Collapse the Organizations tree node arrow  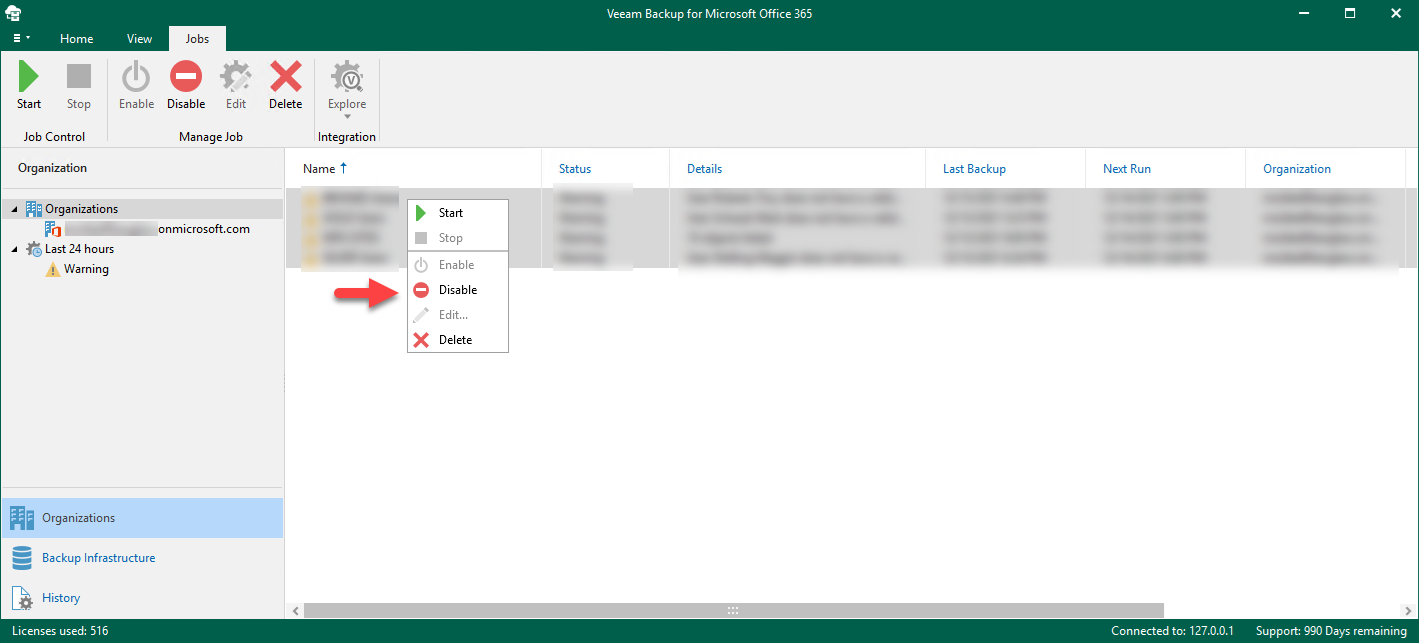coord(15,209)
